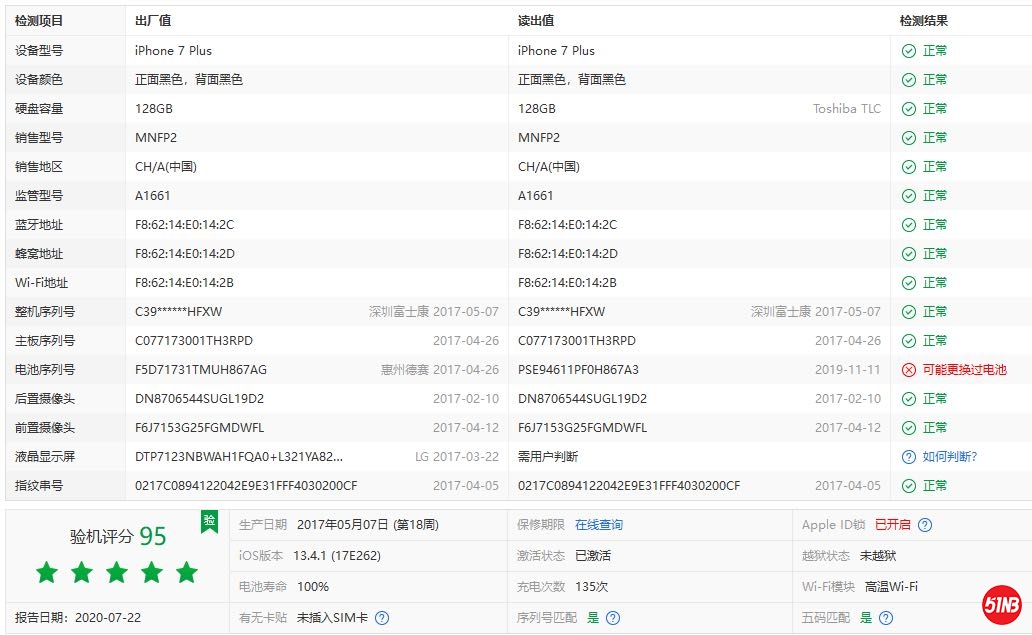The image size is (1032, 635).
Task: Click the 可能更换过电池 warning text
Action: (x=964, y=370)
